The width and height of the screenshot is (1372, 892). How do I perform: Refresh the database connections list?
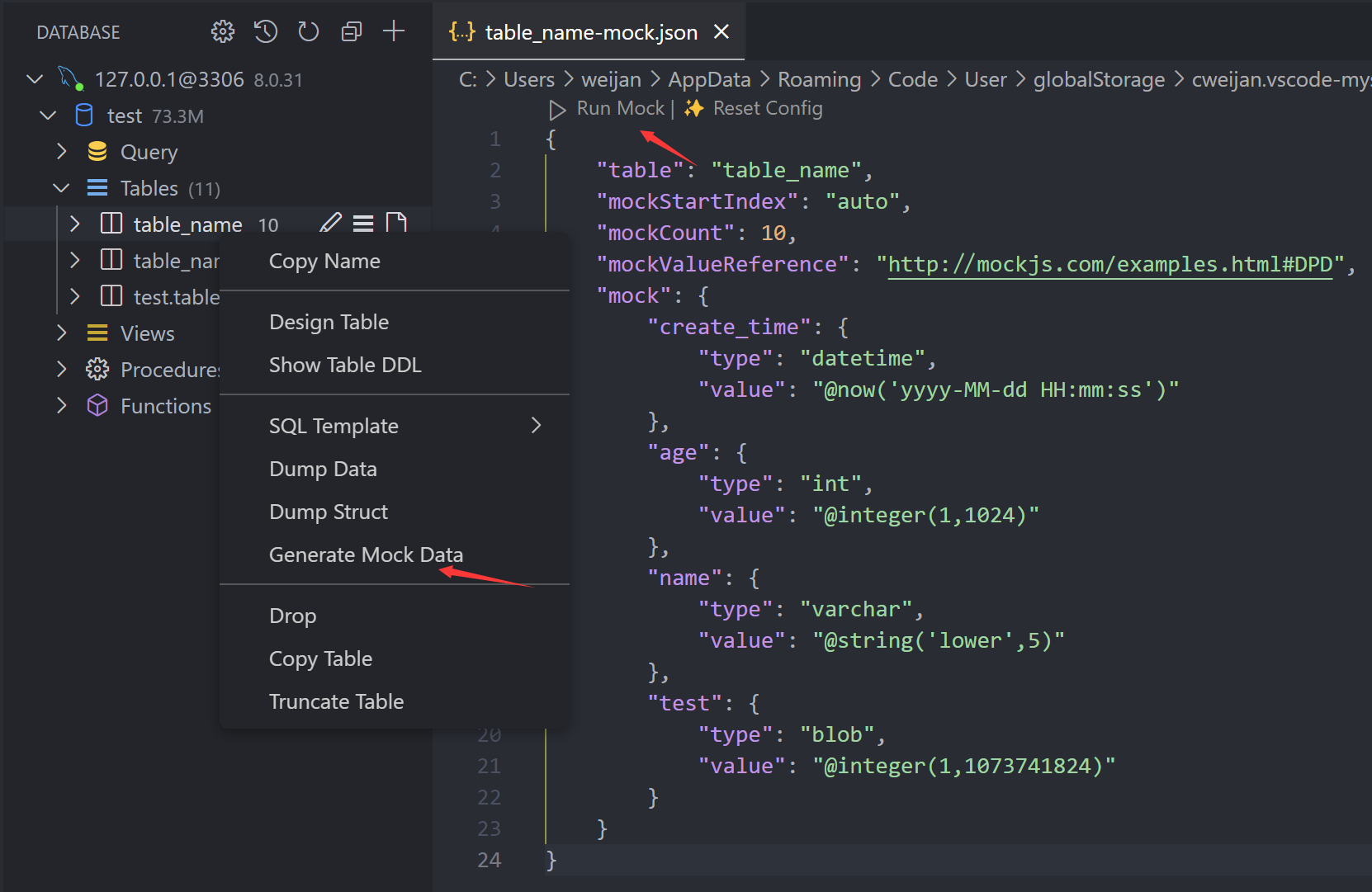[308, 32]
